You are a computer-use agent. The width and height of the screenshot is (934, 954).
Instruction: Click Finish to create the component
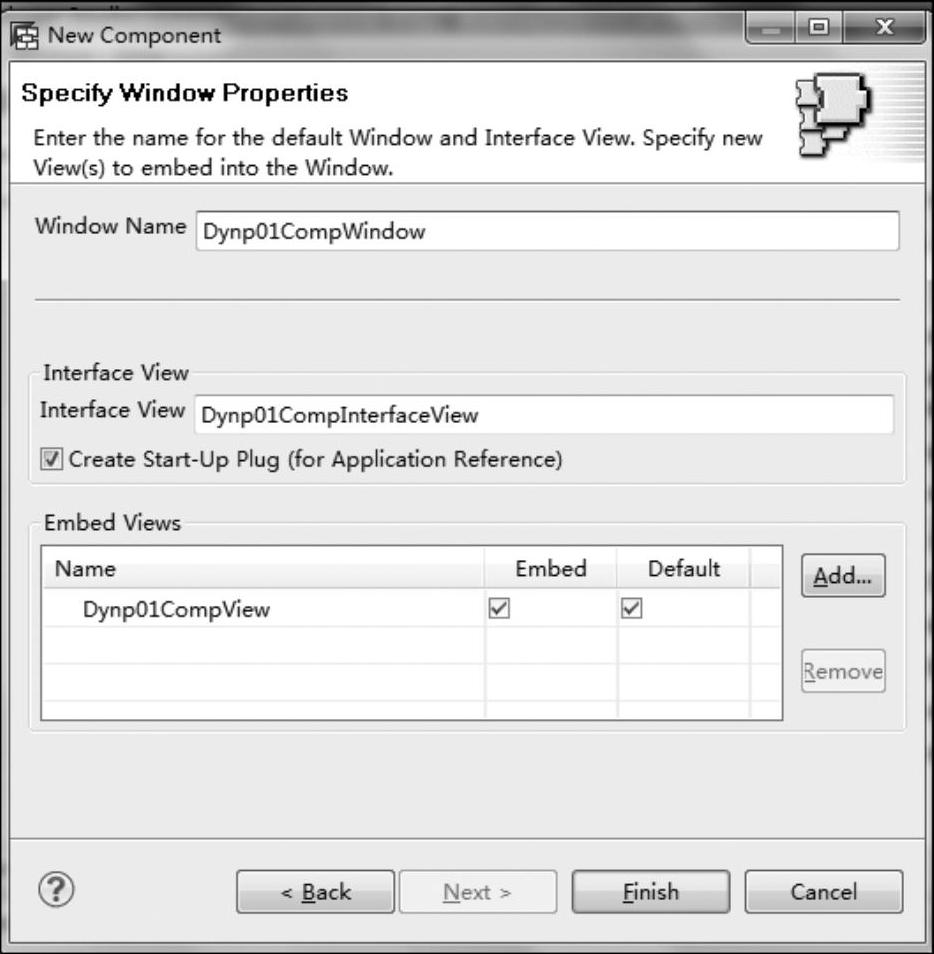click(650, 892)
